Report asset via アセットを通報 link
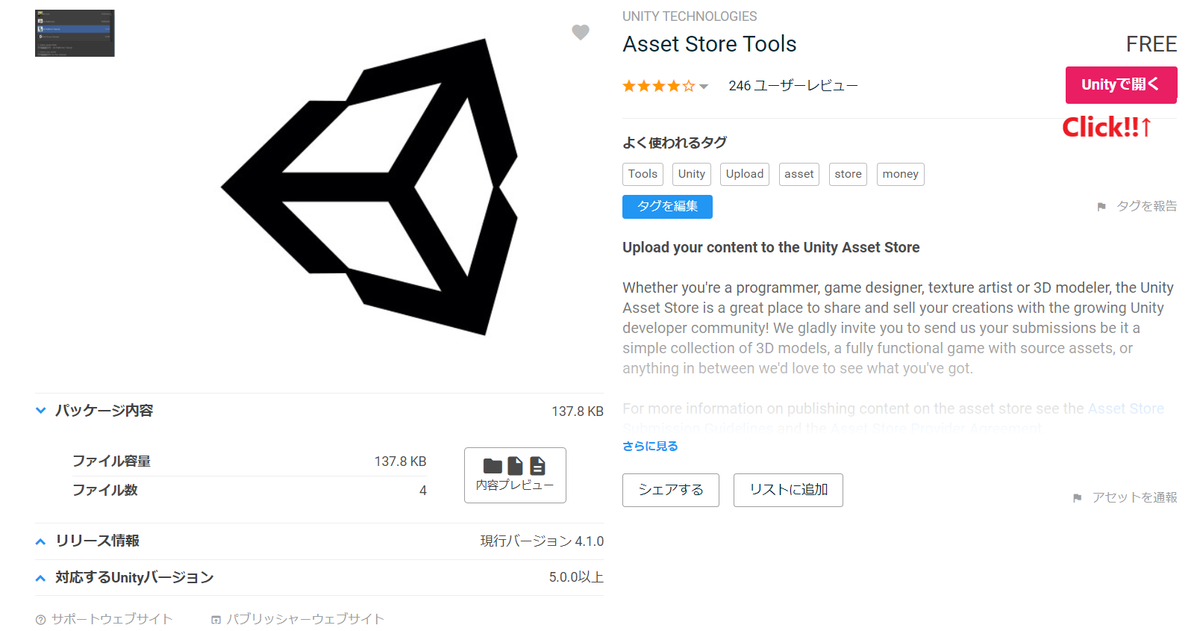 pyautogui.click(x=1135, y=498)
